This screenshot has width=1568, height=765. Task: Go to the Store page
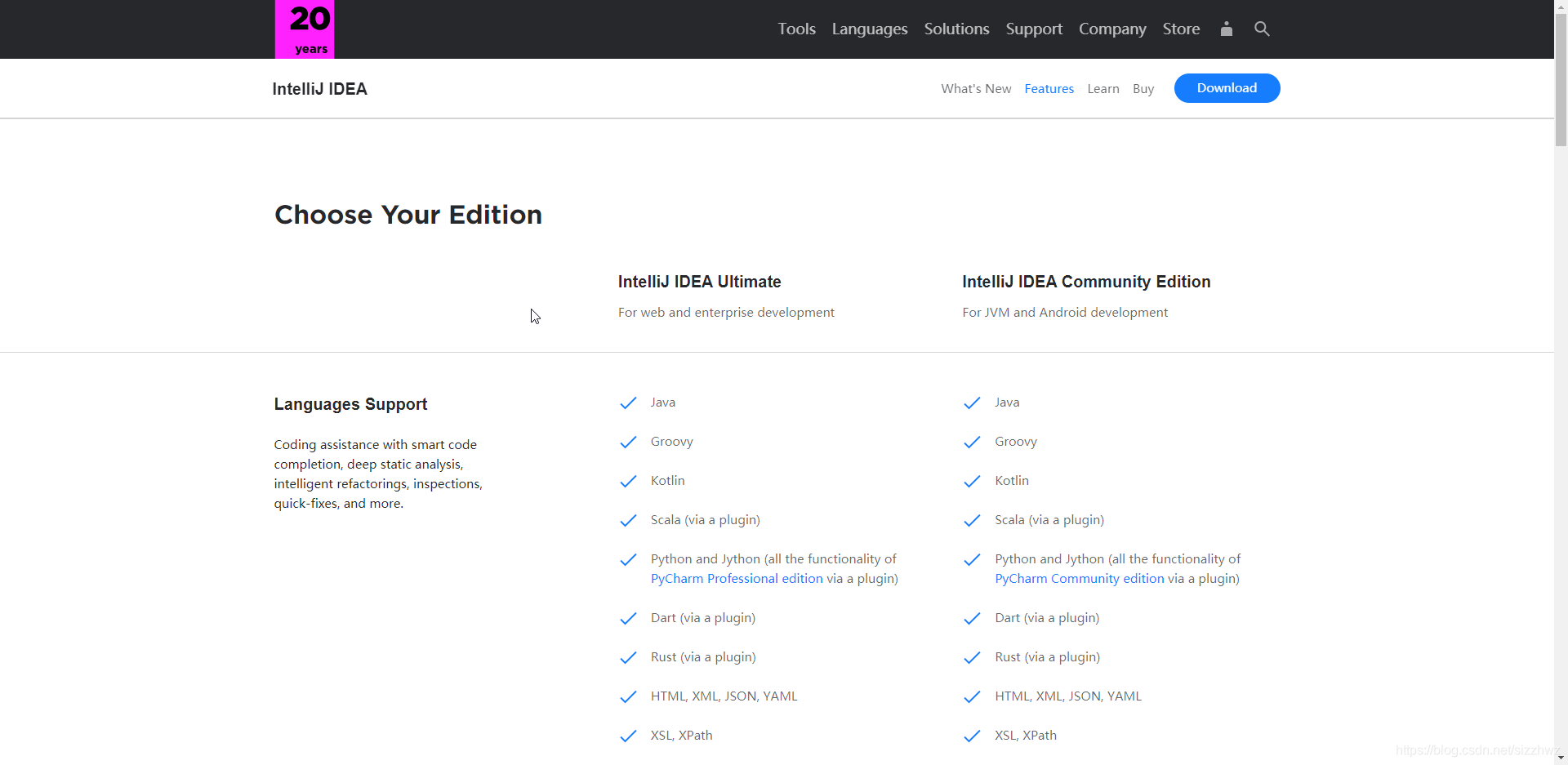(1181, 29)
